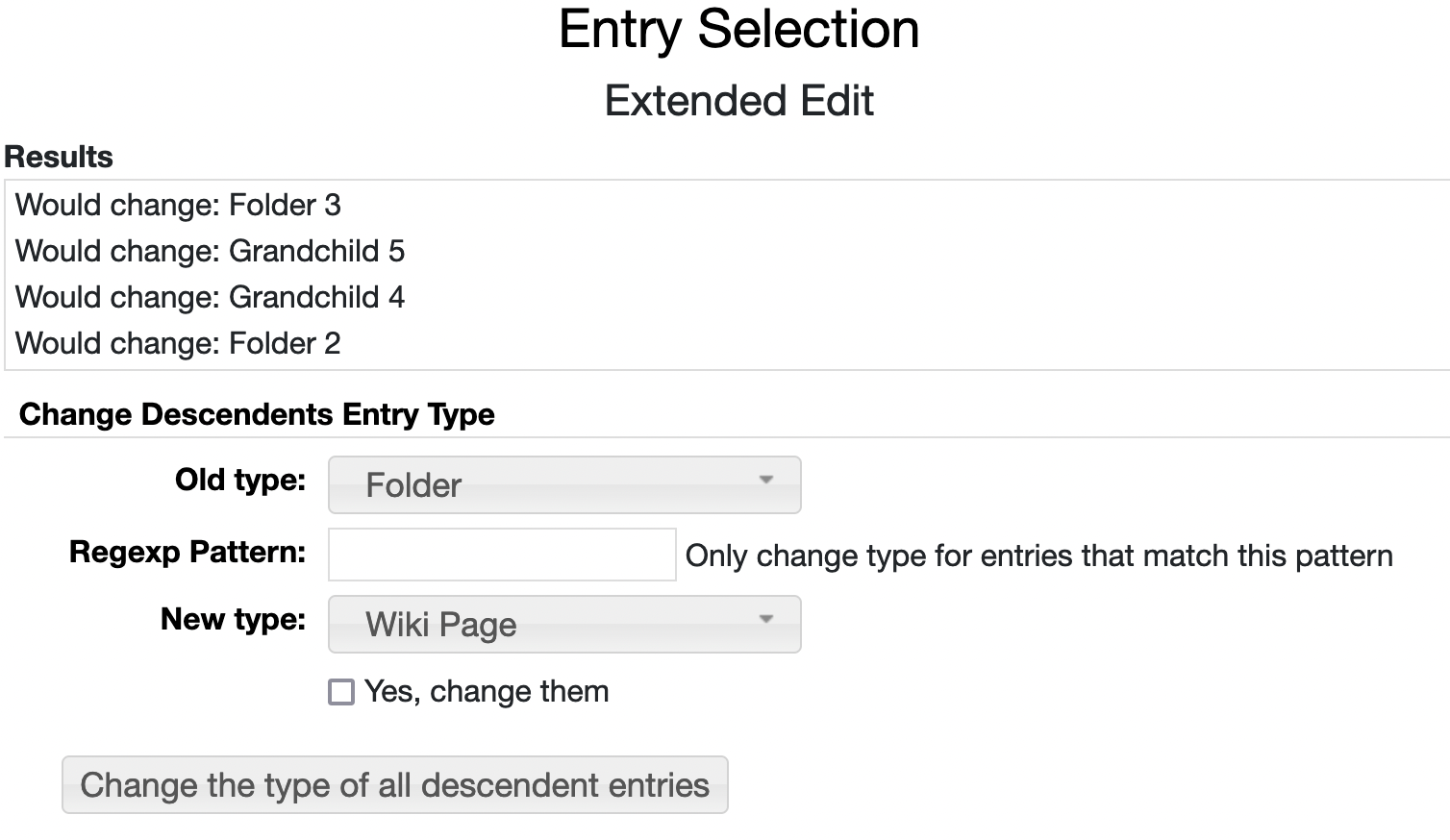
Task: Focus the Regexp Pattern text field
Action: coord(502,555)
